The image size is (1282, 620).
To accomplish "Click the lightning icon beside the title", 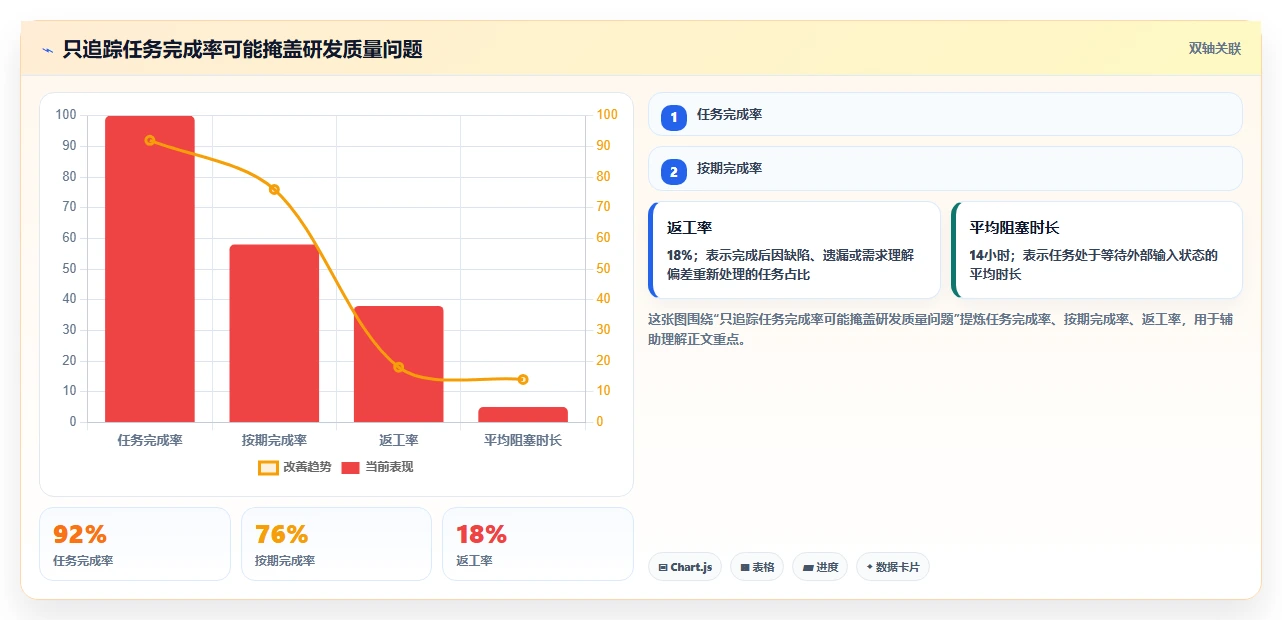I will click(x=47, y=50).
